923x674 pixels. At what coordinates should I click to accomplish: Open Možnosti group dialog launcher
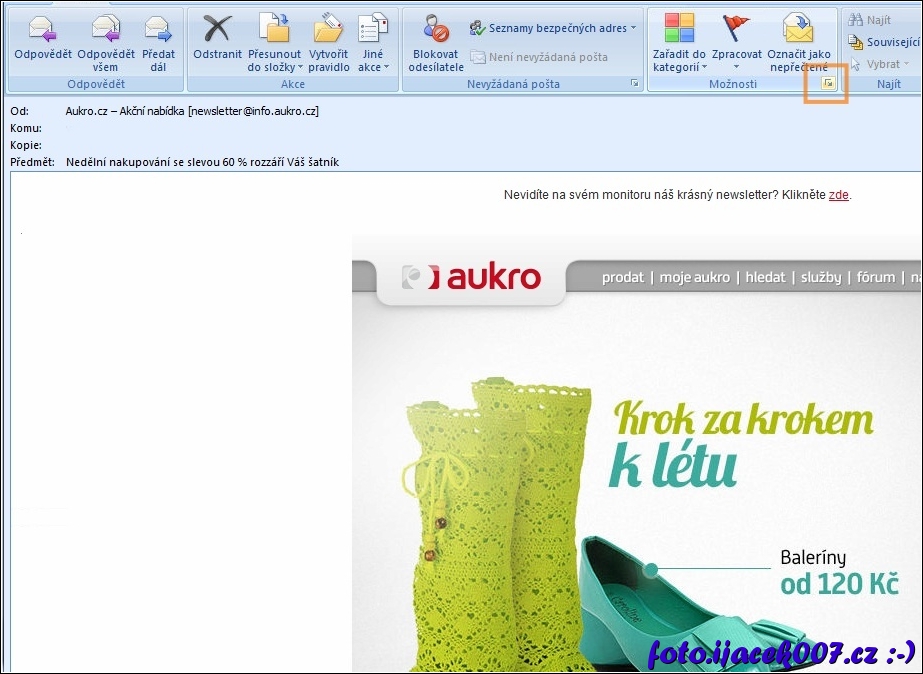(828, 85)
